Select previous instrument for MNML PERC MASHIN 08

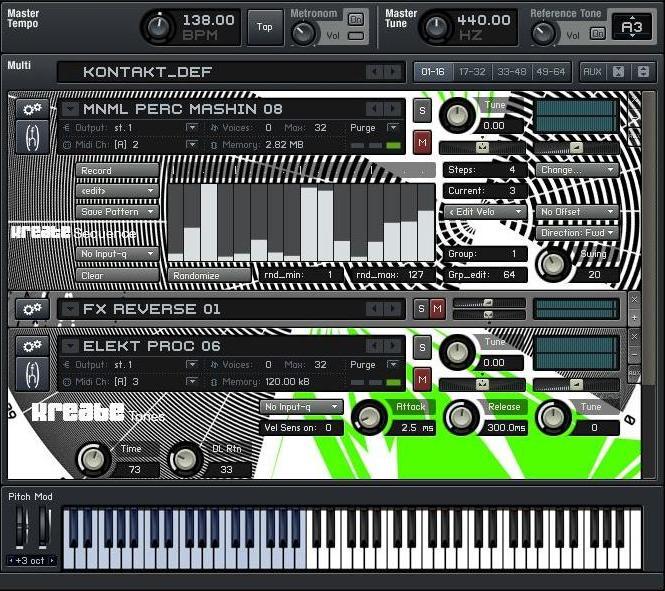pyautogui.click(x=374, y=109)
